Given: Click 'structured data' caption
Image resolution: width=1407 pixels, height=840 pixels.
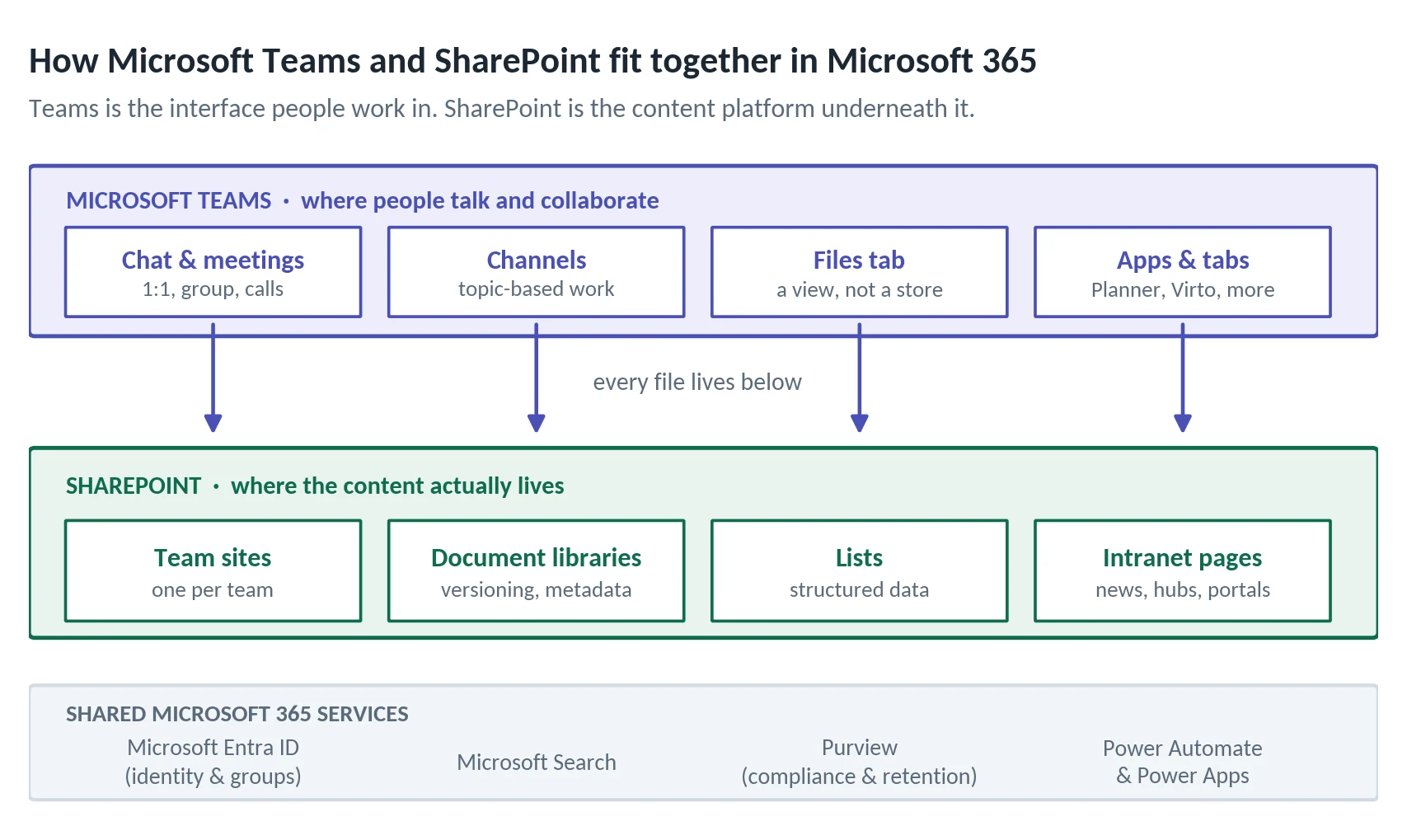Looking at the screenshot, I should tap(859, 590).
